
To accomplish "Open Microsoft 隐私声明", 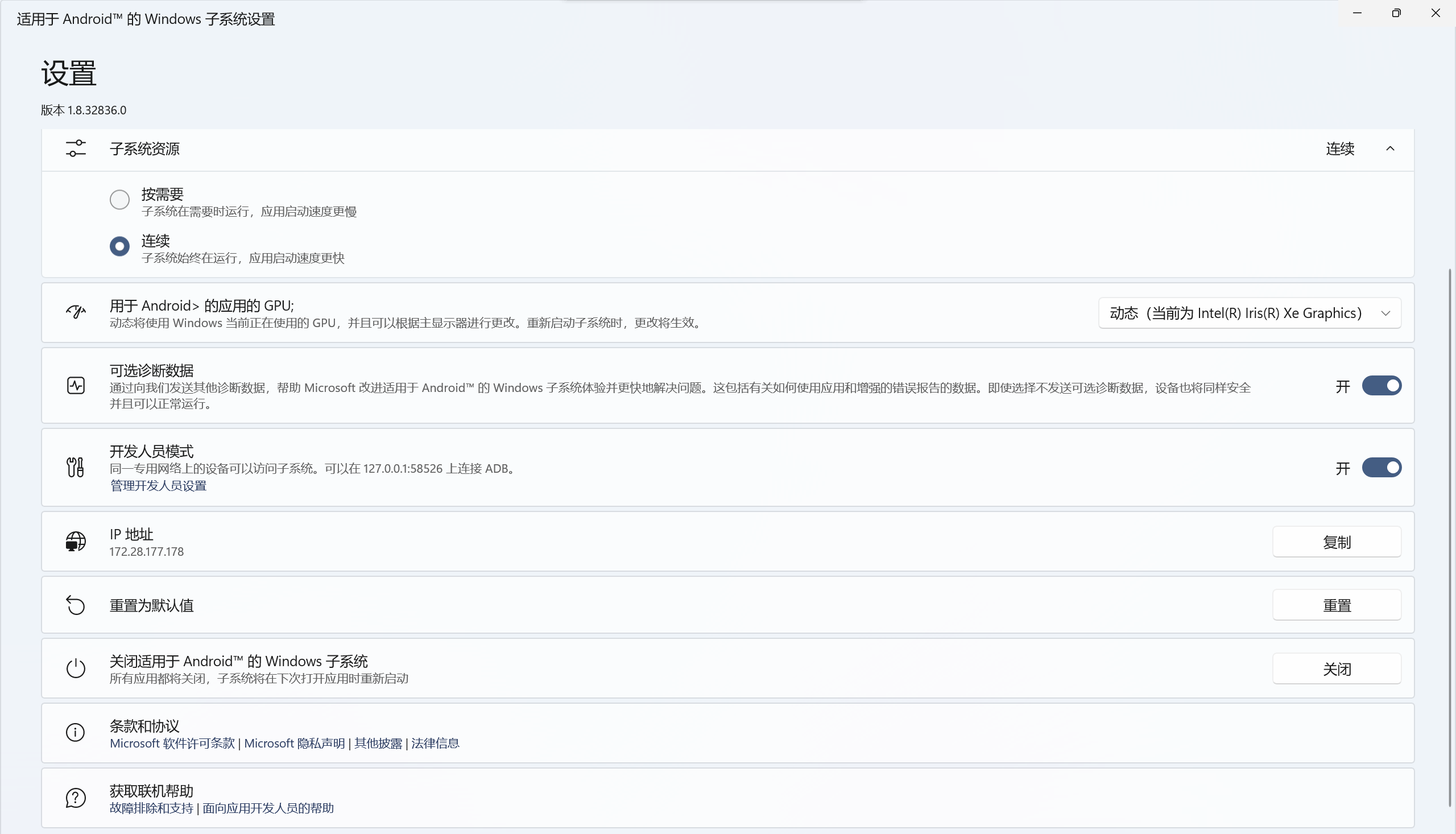I will point(295,742).
